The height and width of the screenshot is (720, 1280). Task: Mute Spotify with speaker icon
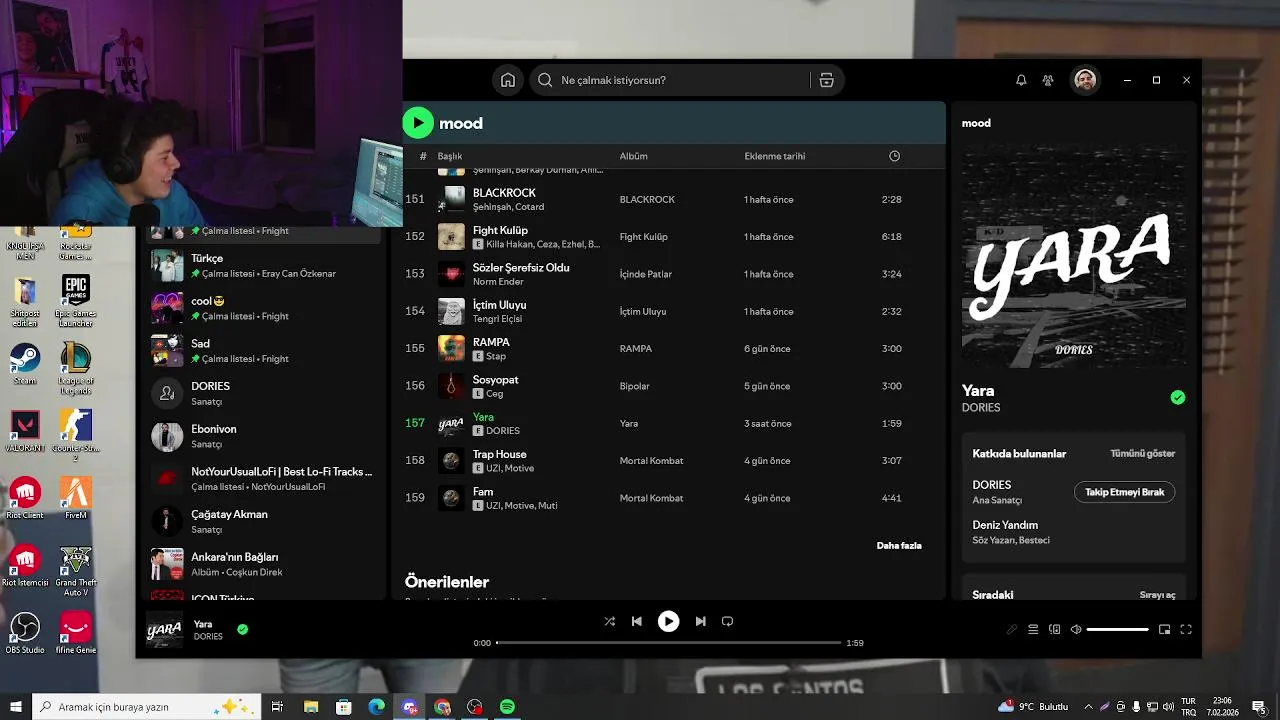point(1076,629)
